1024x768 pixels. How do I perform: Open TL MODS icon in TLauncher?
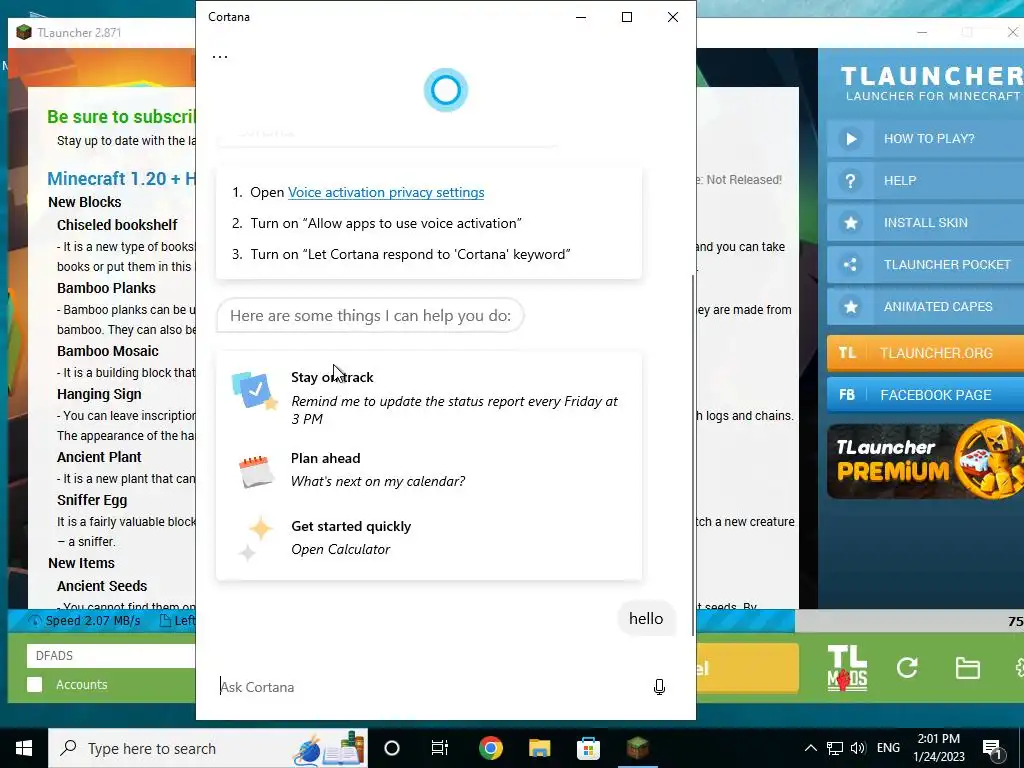(847, 668)
